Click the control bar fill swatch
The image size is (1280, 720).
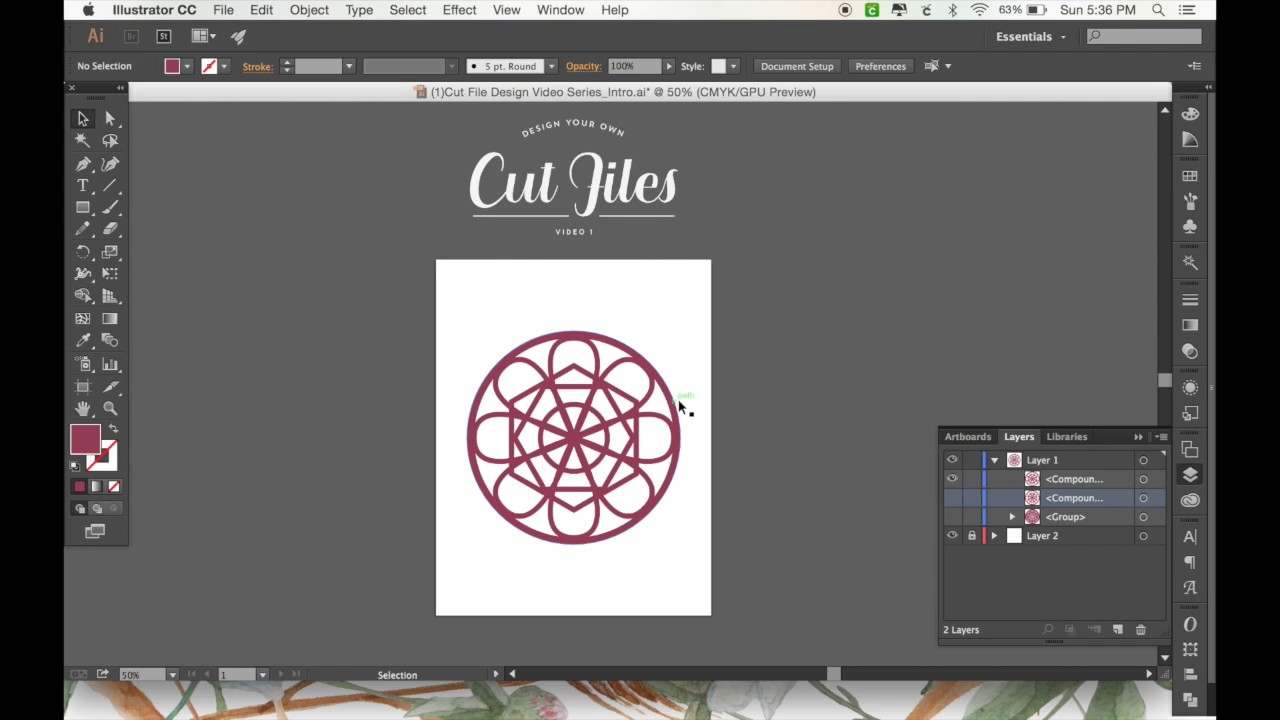[172, 66]
